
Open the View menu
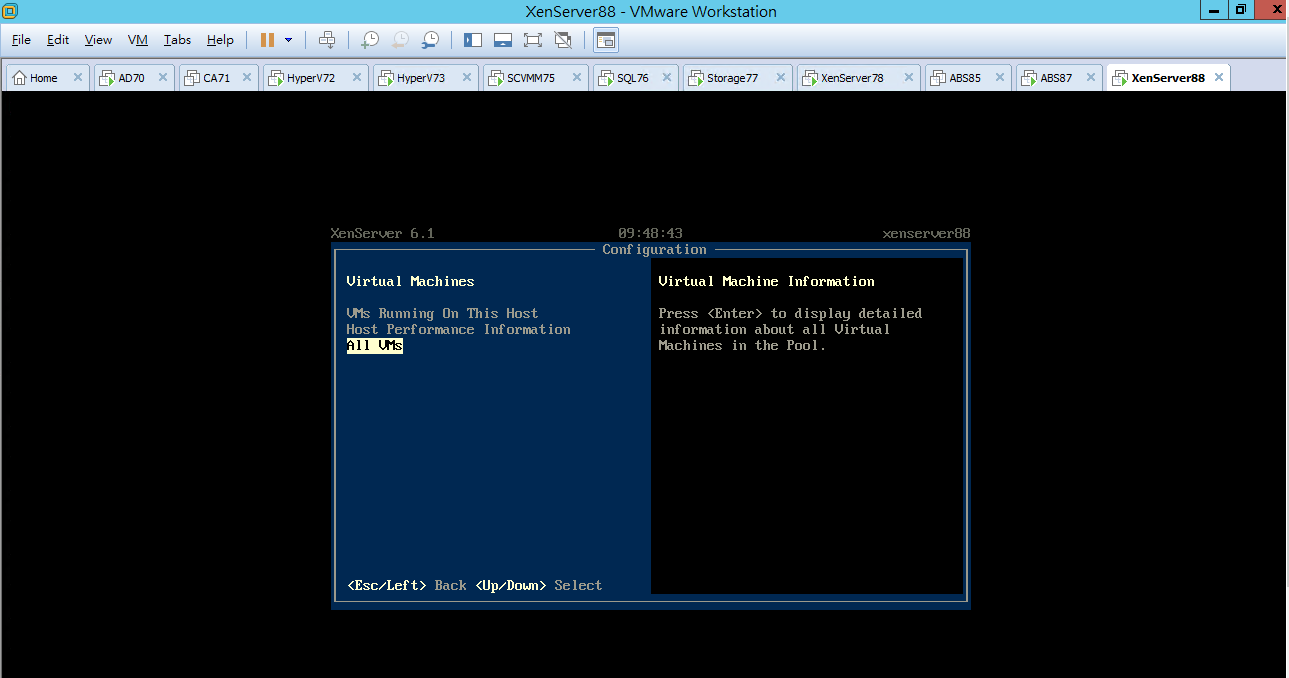coord(98,40)
